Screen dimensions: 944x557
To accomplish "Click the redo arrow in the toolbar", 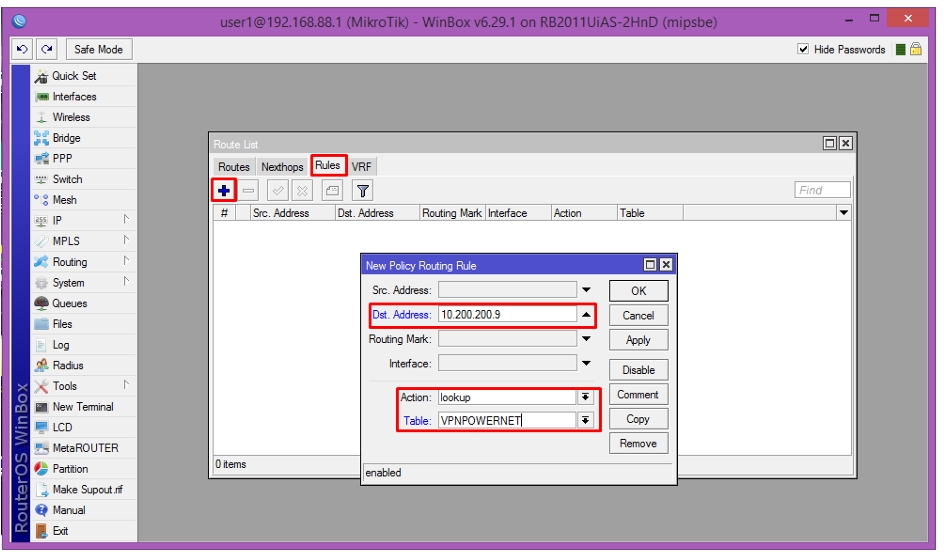I will point(47,49).
